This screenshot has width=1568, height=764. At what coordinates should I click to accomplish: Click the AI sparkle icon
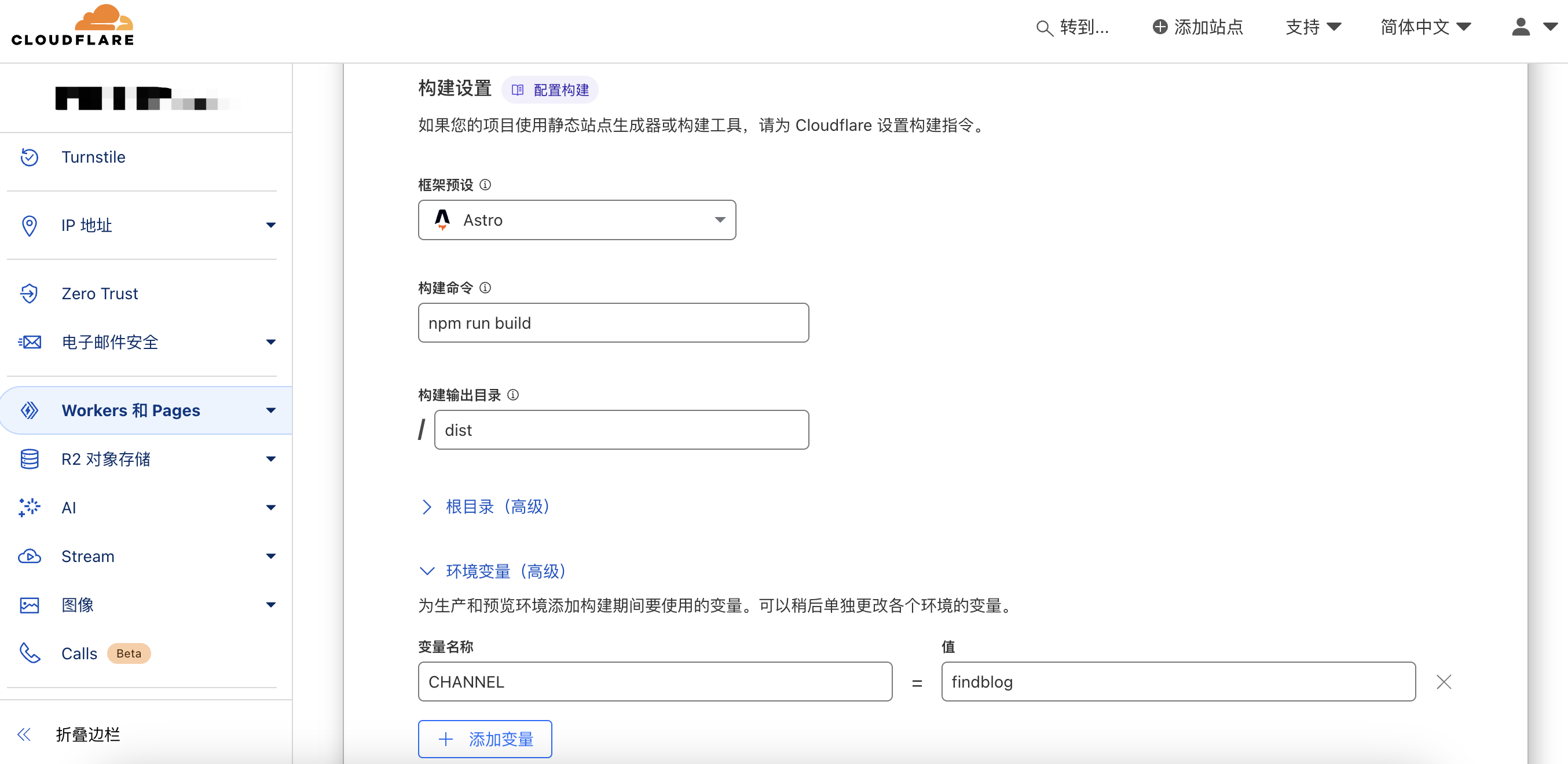(29, 507)
